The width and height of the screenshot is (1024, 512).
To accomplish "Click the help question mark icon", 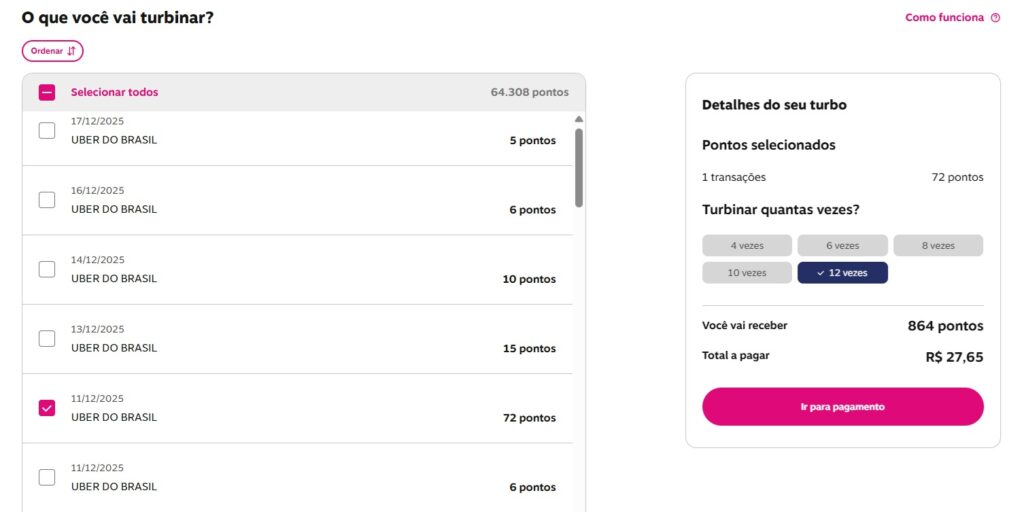I will pos(995,18).
